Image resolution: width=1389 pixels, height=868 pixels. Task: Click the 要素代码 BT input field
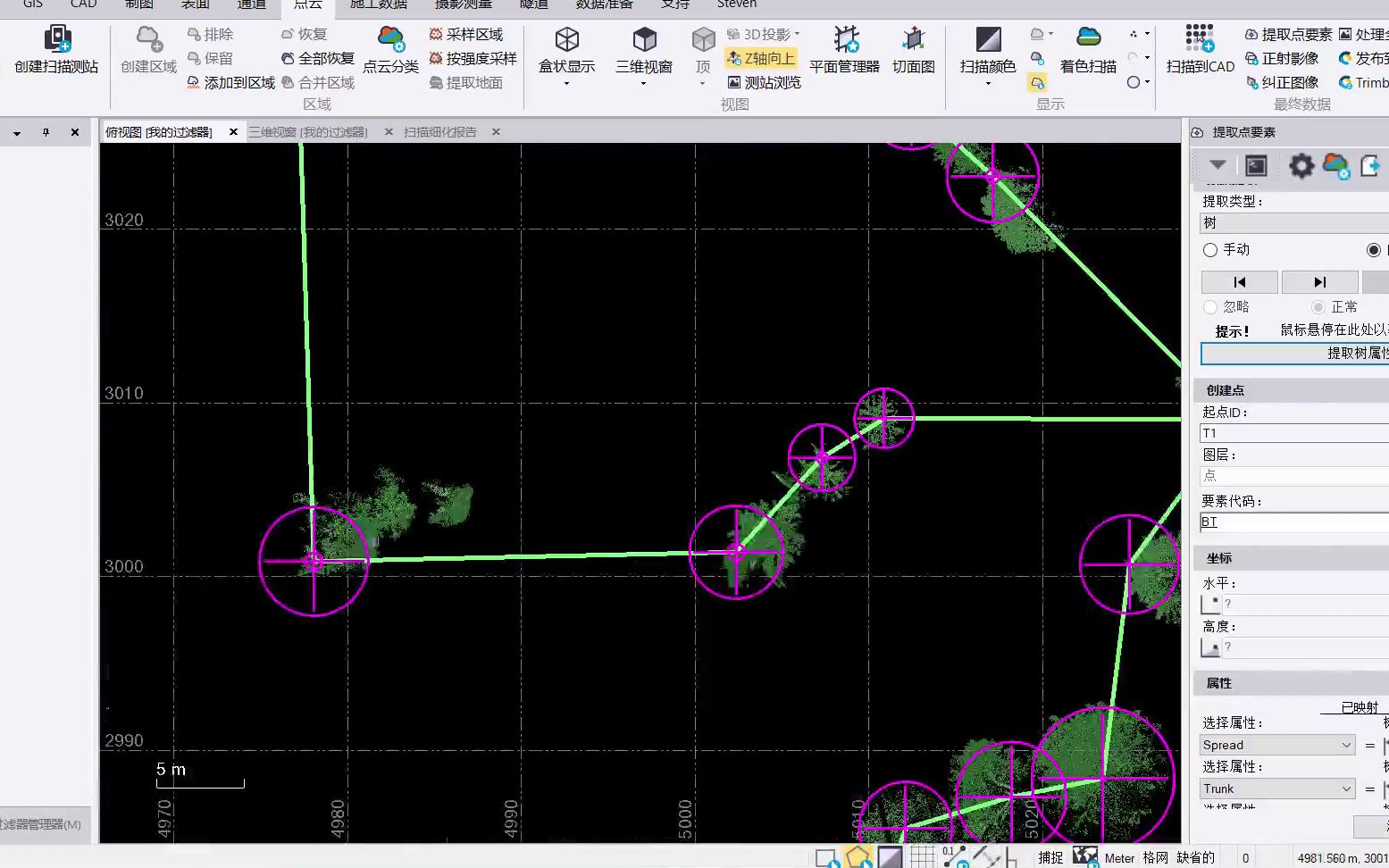point(1294,522)
